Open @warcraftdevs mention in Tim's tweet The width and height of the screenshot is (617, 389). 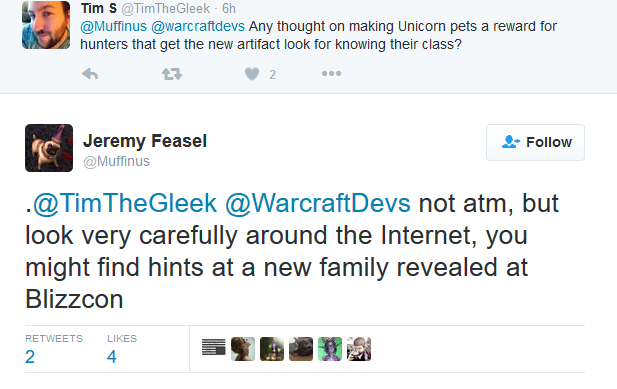[198, 26]
